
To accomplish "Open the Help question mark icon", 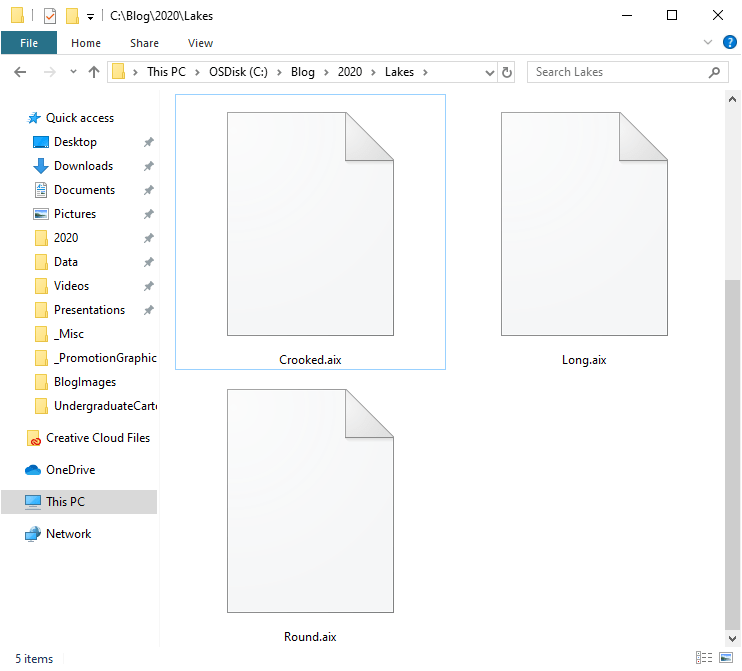I will 729,42.
